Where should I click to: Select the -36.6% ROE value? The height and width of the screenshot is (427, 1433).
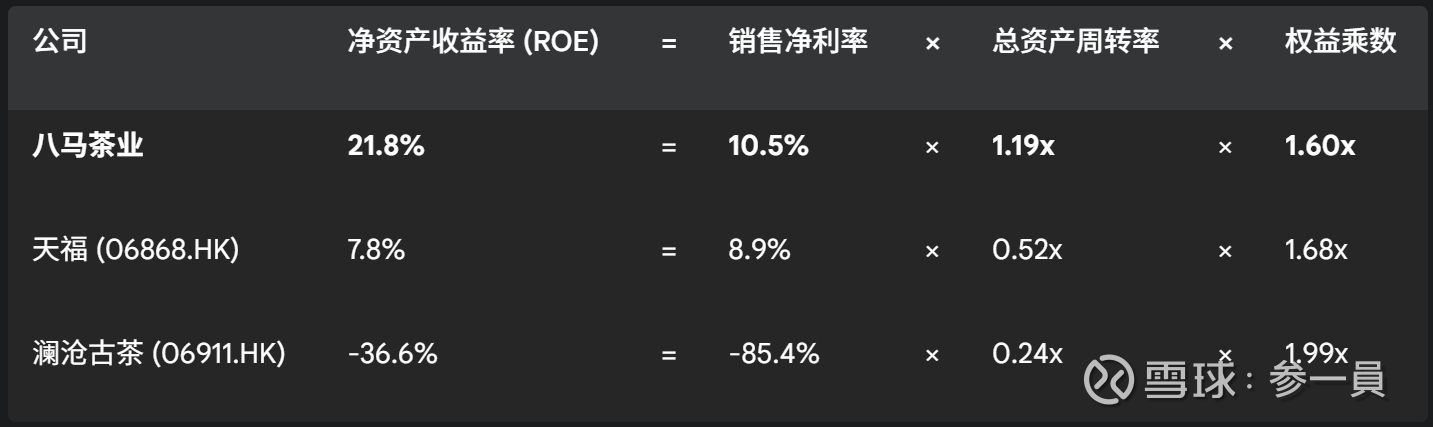(392, 354)
